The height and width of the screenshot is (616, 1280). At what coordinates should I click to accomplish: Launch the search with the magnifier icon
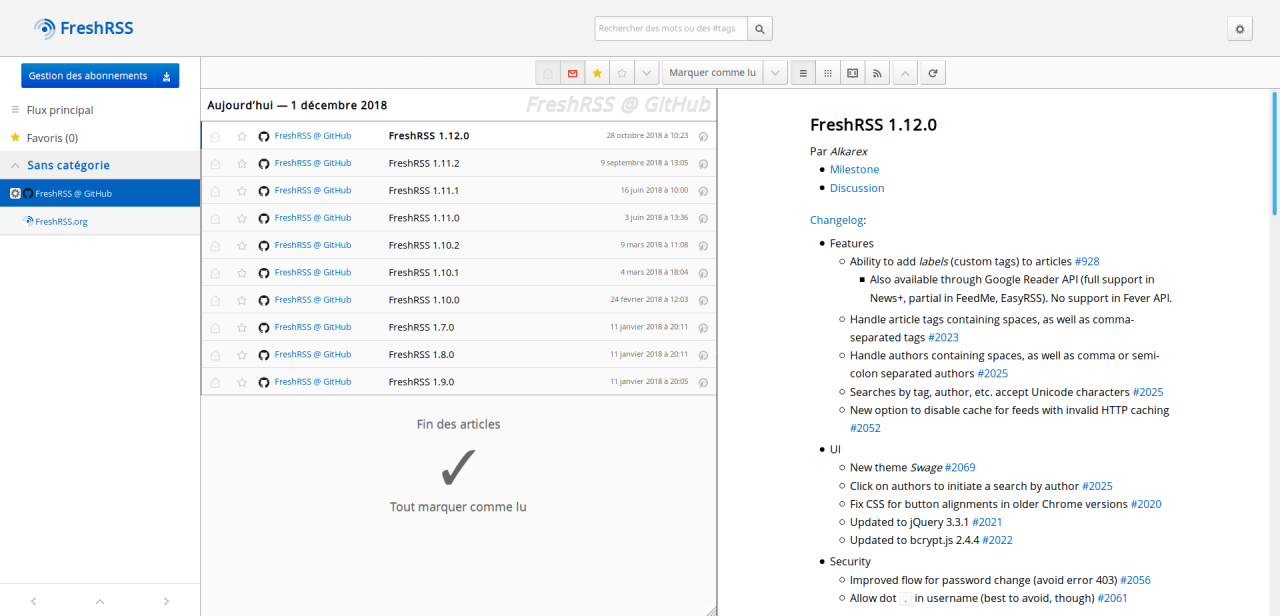(759, 28)
